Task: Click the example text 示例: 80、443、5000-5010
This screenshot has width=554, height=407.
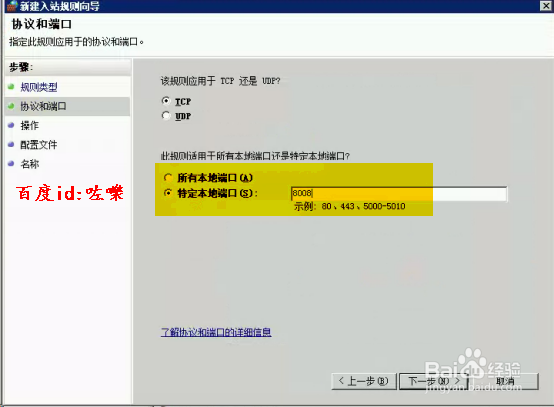Action: (349, 206)
